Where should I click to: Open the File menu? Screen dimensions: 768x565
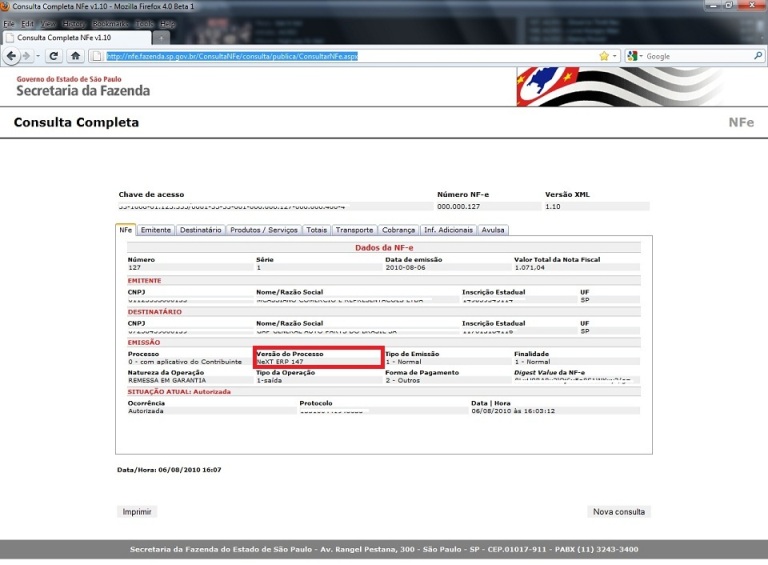[9, 24]
